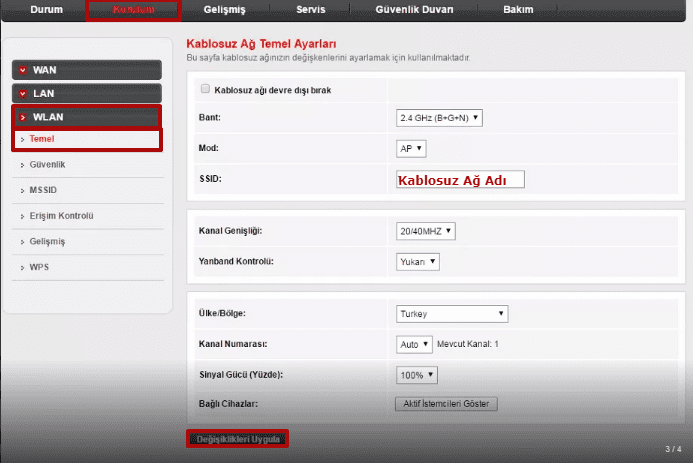The height and width of the screenshot is (463, 693).
Task: Click the LAN arrow icon
Action: 23,94
